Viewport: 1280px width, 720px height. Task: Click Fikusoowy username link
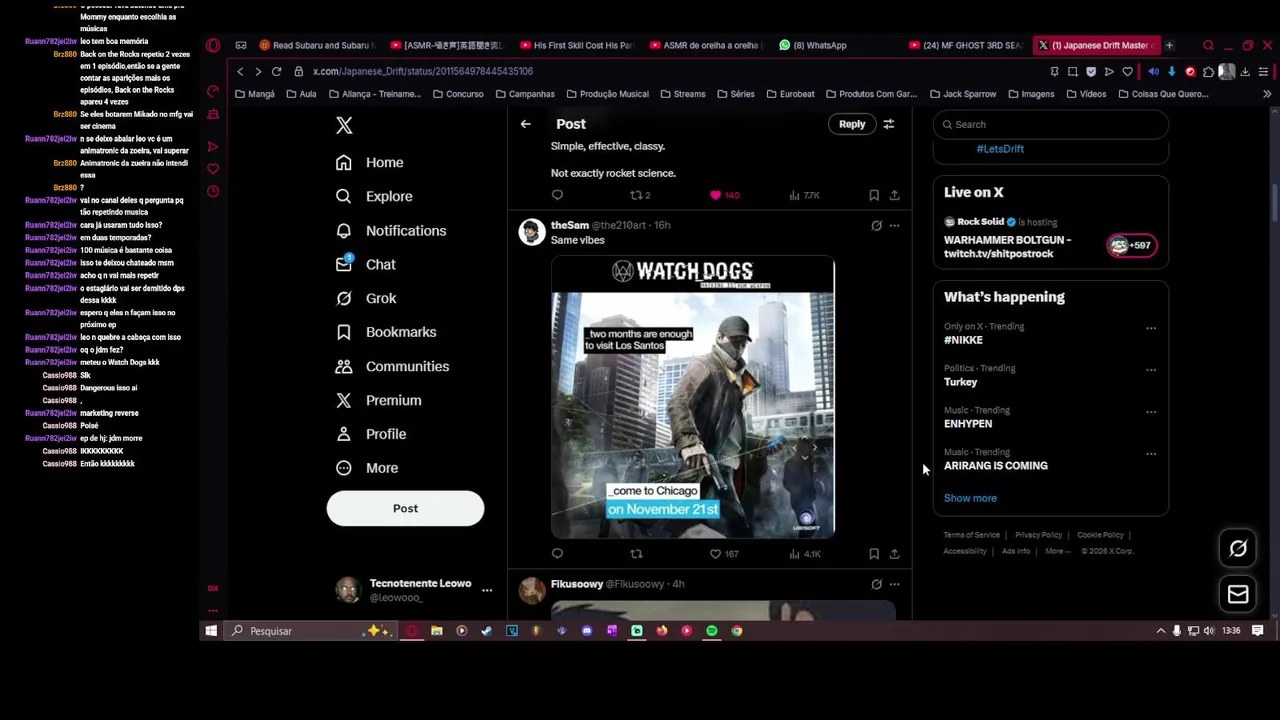pos(577,584)
